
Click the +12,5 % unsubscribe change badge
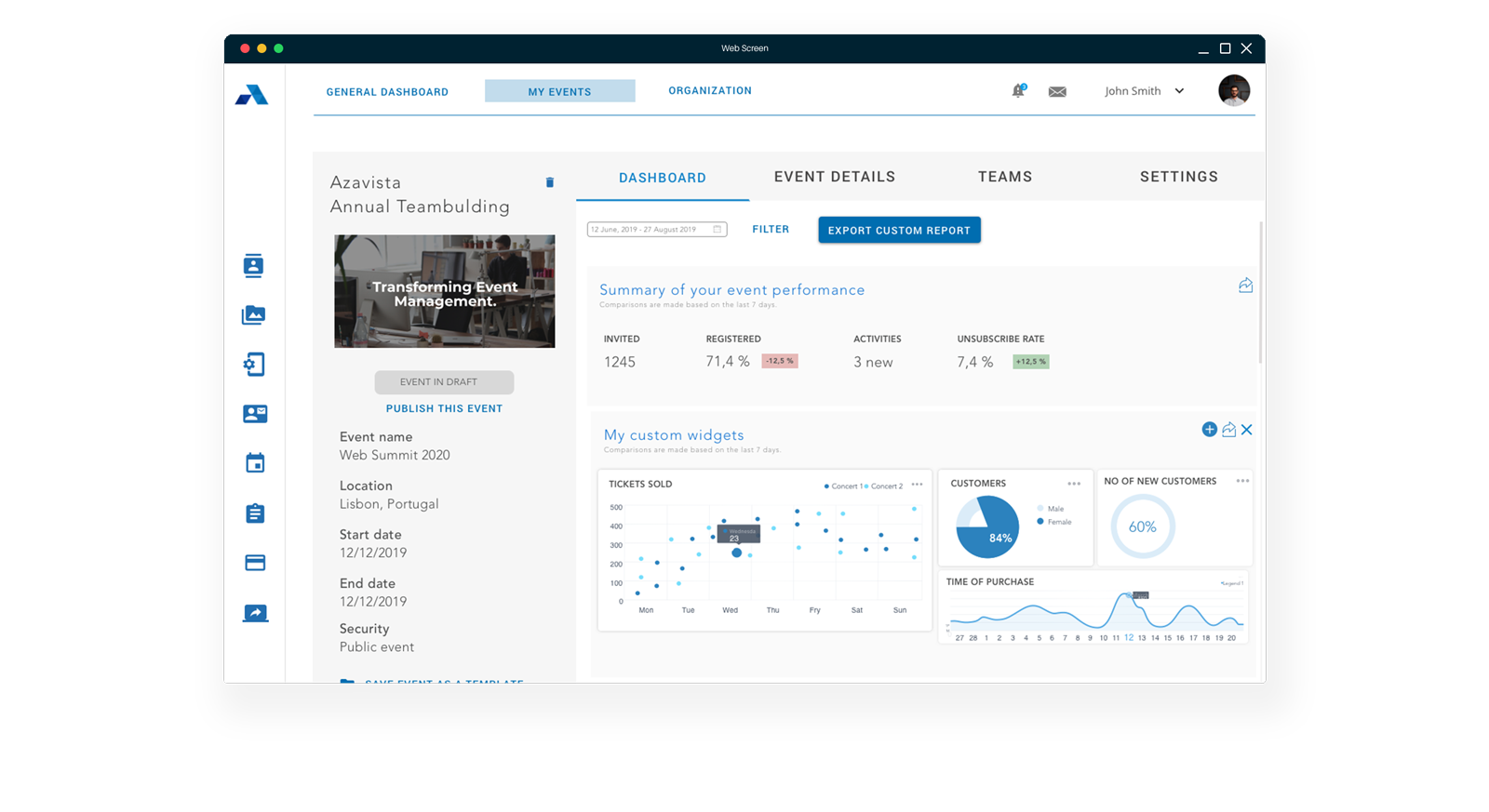tap(1031, 362)
